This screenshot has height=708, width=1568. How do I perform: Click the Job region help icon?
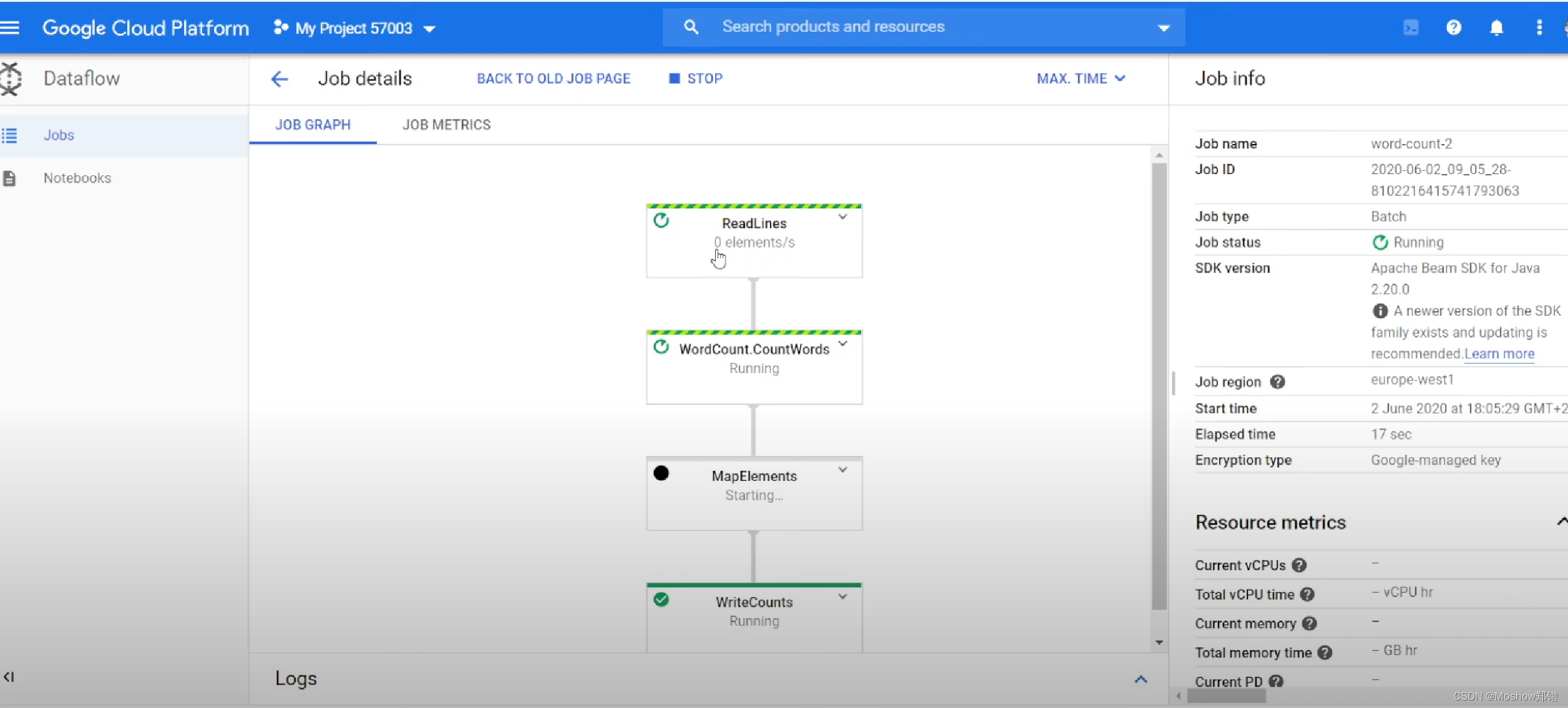tap(1277, 382)
